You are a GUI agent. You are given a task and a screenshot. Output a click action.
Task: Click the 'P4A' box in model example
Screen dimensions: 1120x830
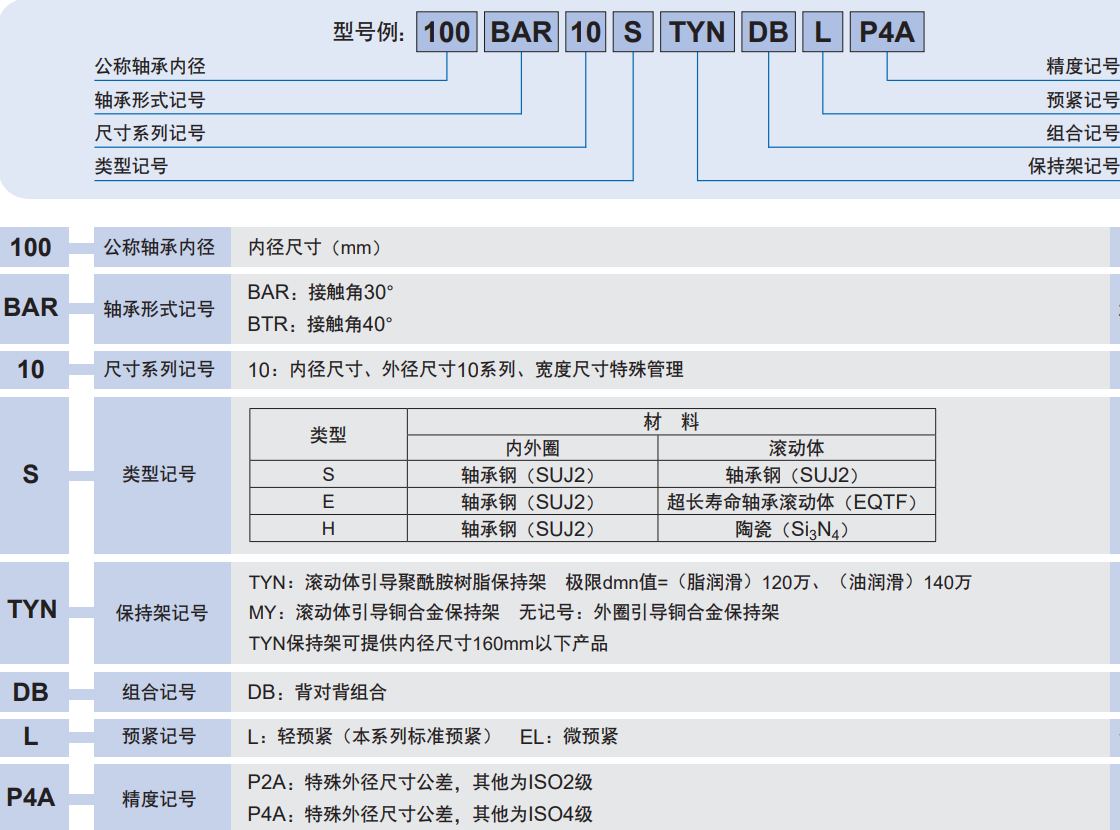click(887, 32)
